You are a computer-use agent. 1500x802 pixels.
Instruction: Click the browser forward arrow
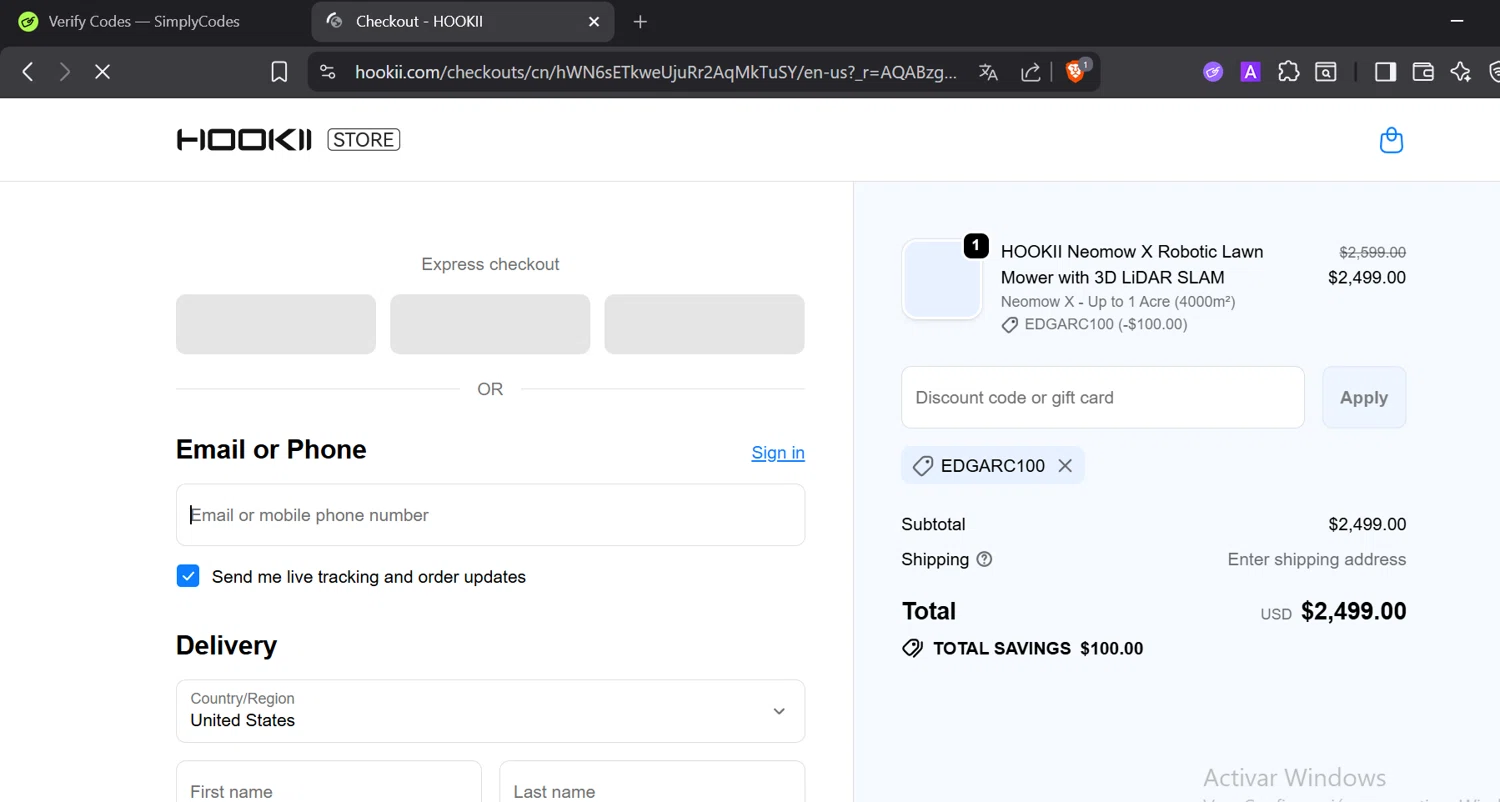(x=65, y=72)
